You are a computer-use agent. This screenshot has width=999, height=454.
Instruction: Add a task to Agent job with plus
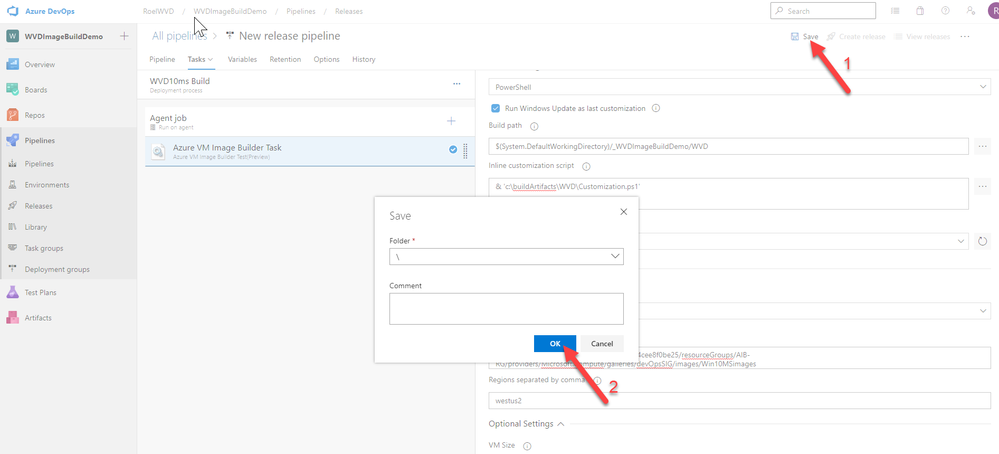tap(451, 120)
